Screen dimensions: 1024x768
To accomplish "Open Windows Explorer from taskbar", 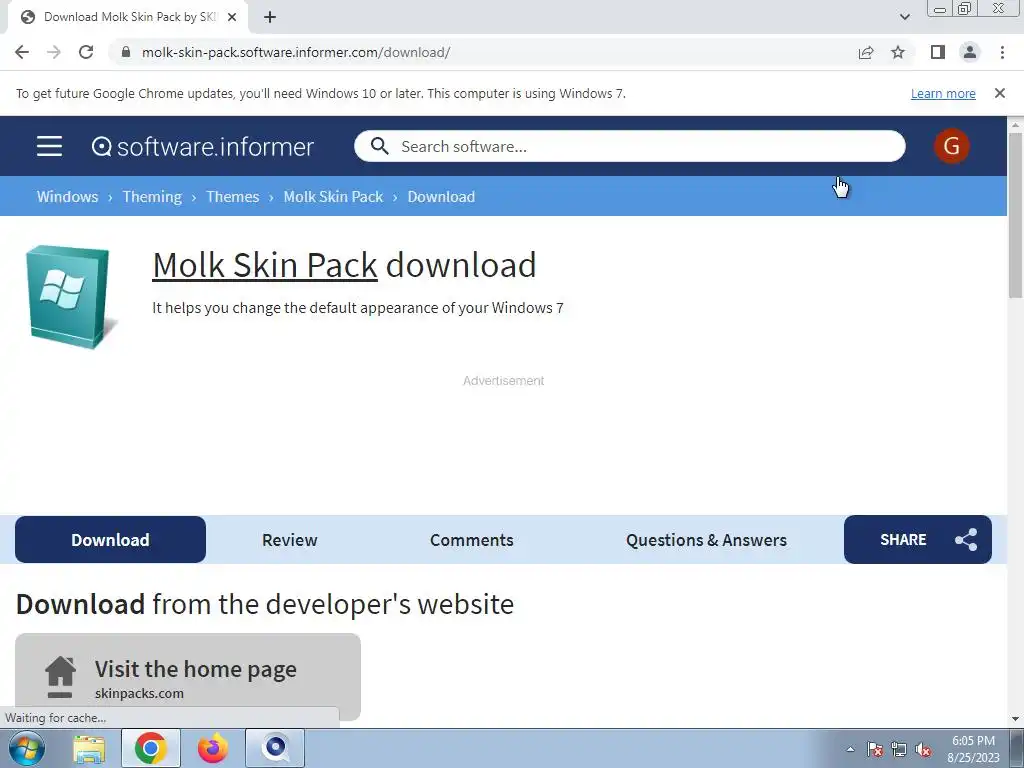I will (89, 748).
